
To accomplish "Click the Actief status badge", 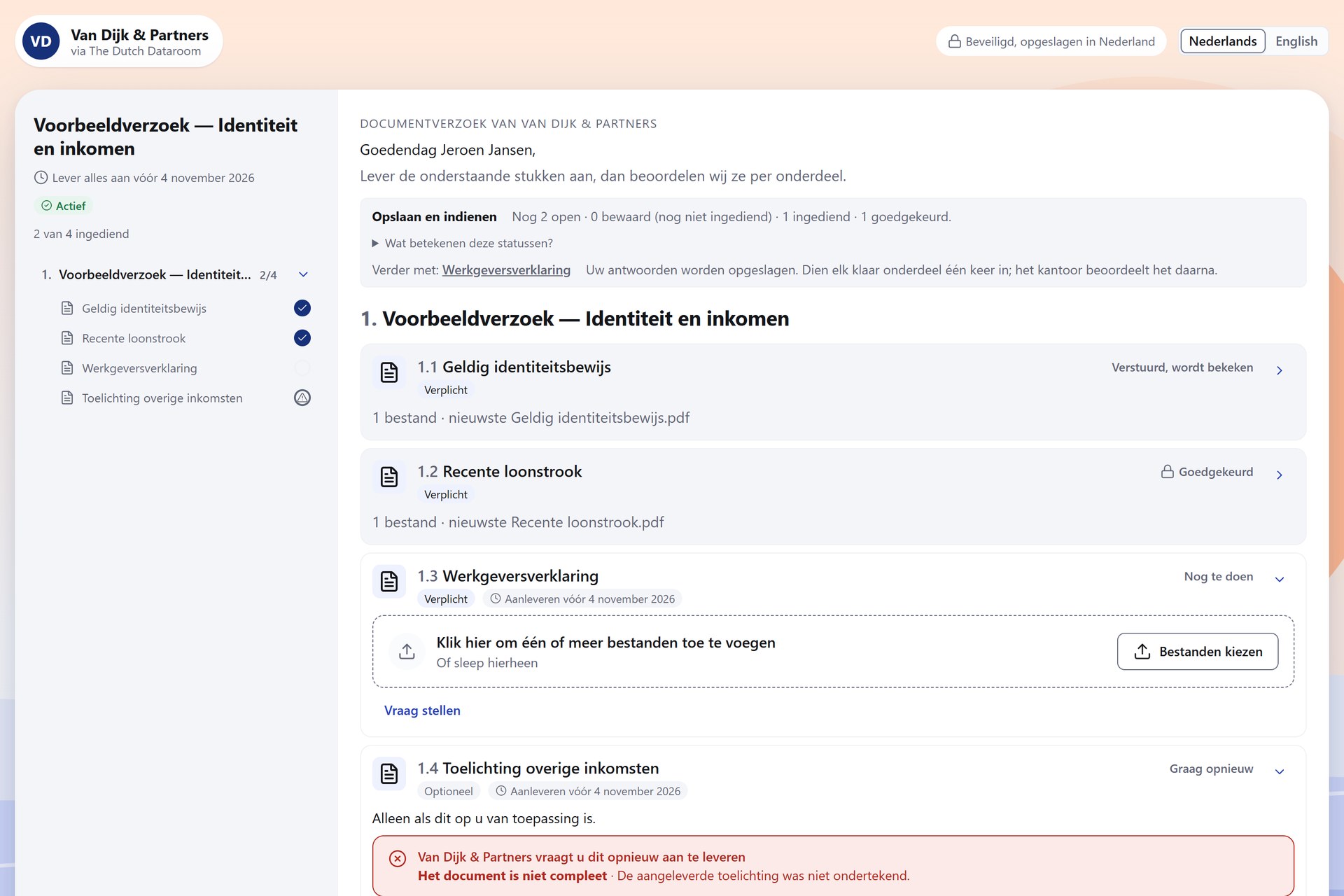I will tap(64, 206).
